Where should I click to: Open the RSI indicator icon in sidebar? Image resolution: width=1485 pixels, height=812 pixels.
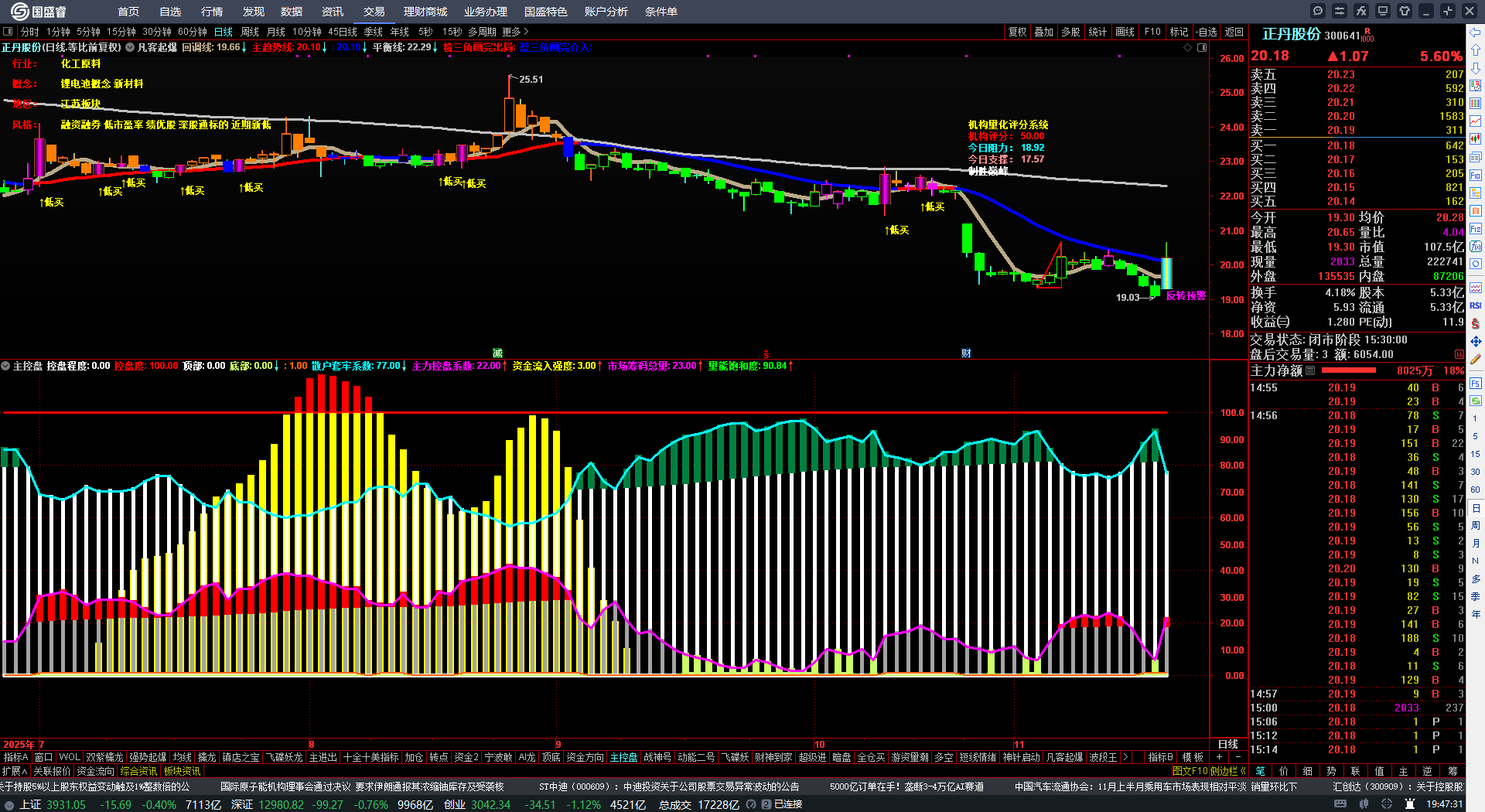click(x=1476, y=305)
